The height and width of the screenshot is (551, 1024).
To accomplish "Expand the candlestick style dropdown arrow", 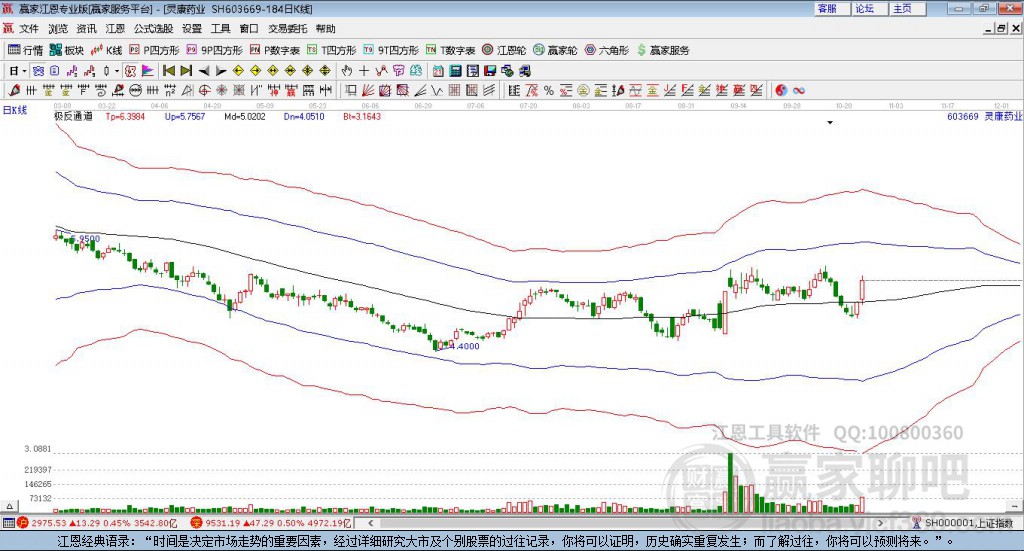I will click(x=117, y=71).
